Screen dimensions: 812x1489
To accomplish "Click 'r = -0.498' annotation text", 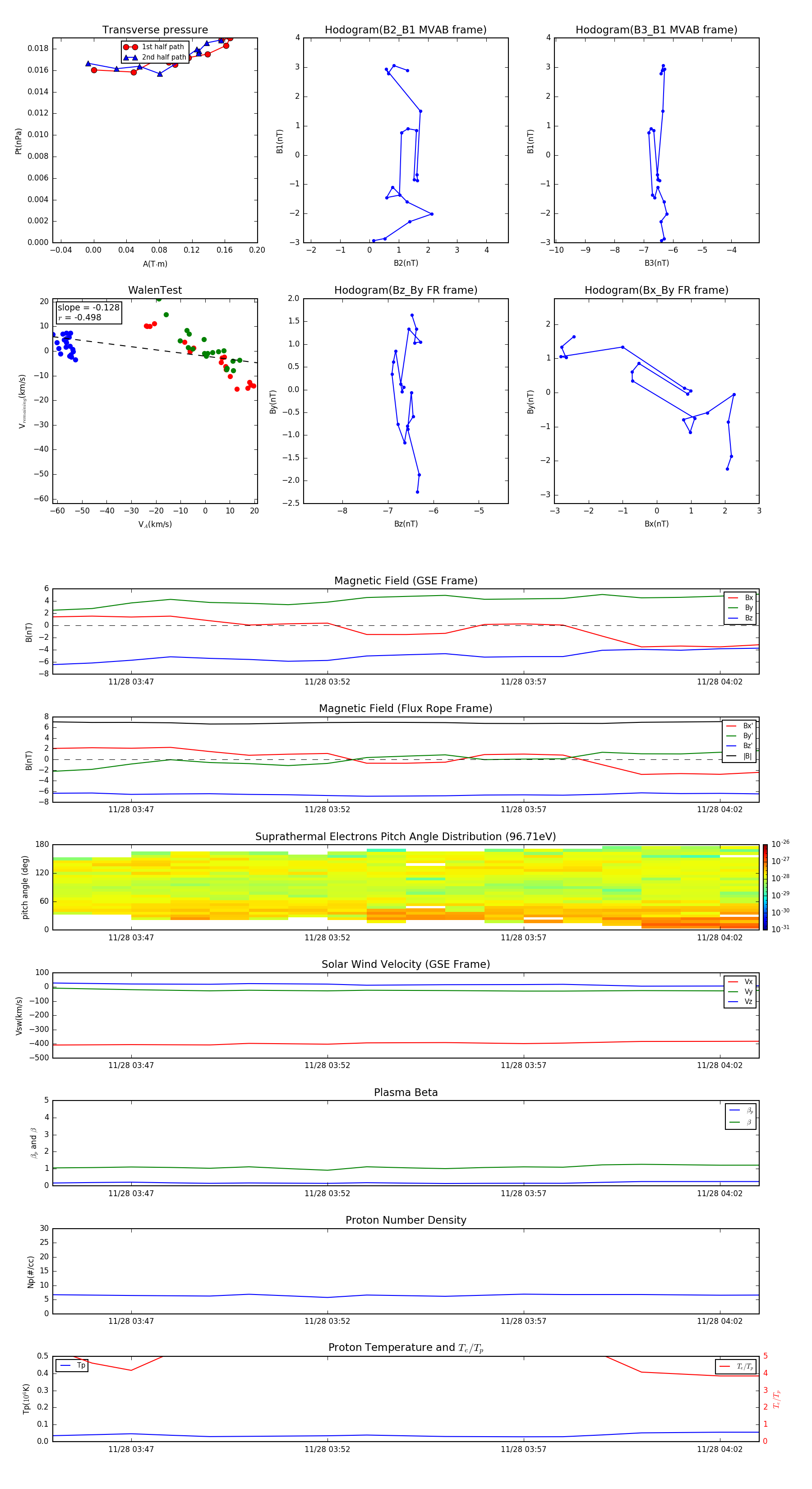I will coord(80,317).
